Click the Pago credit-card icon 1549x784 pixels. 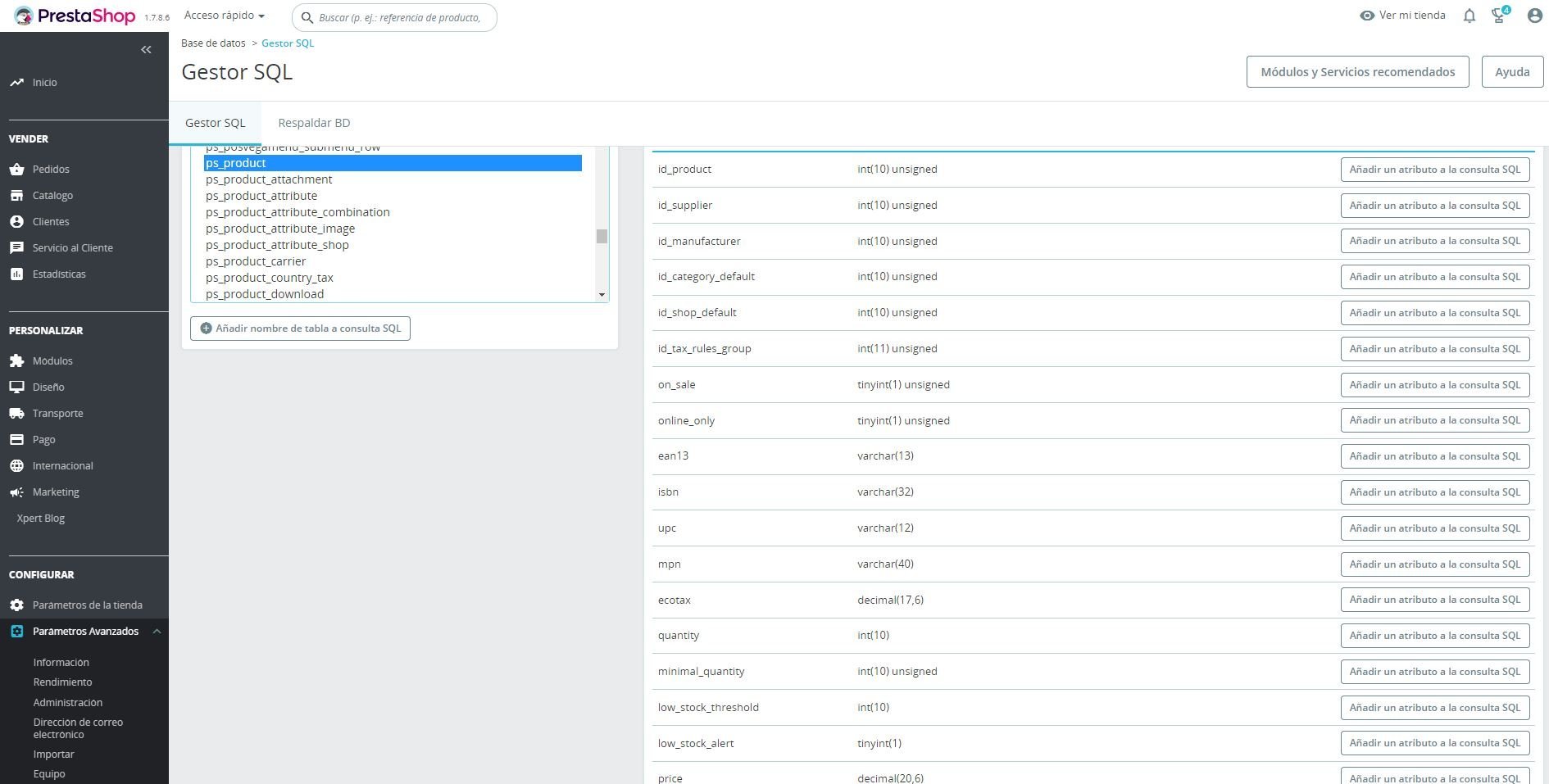16,440
